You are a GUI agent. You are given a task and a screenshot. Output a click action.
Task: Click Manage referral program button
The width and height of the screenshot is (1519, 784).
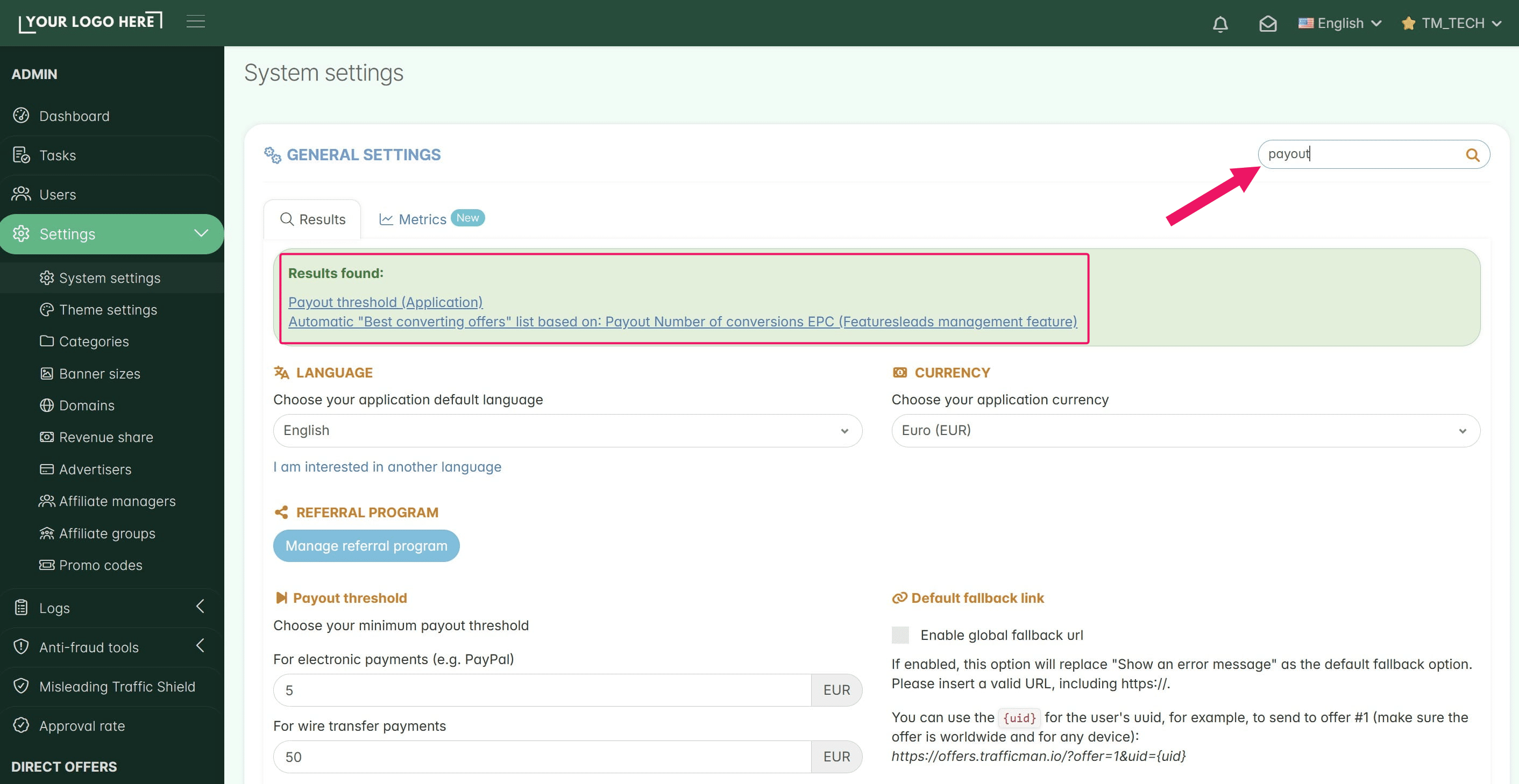tap(366, 546)
